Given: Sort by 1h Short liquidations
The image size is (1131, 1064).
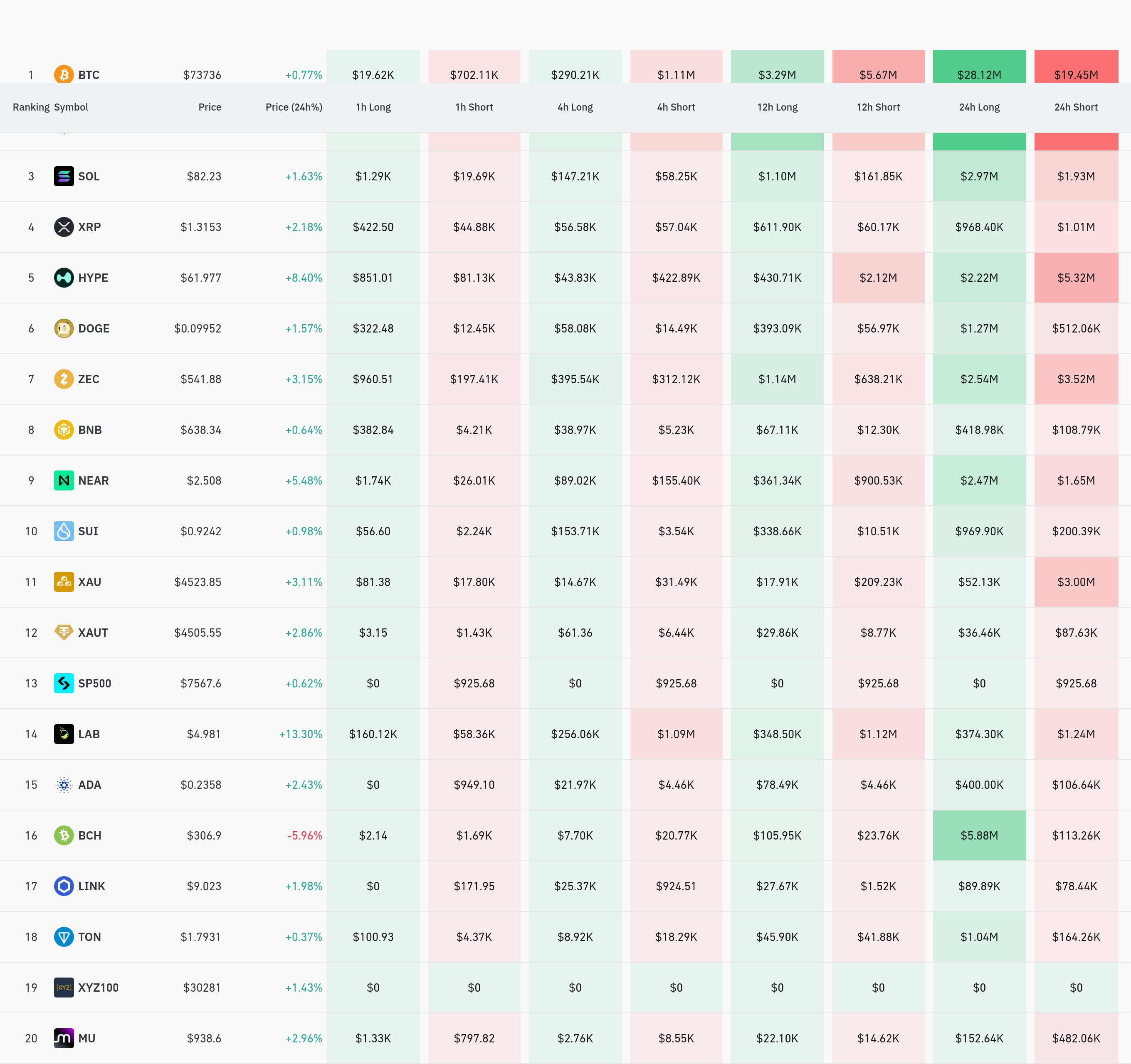Looking at the screenshot, I should coord(474,107).
